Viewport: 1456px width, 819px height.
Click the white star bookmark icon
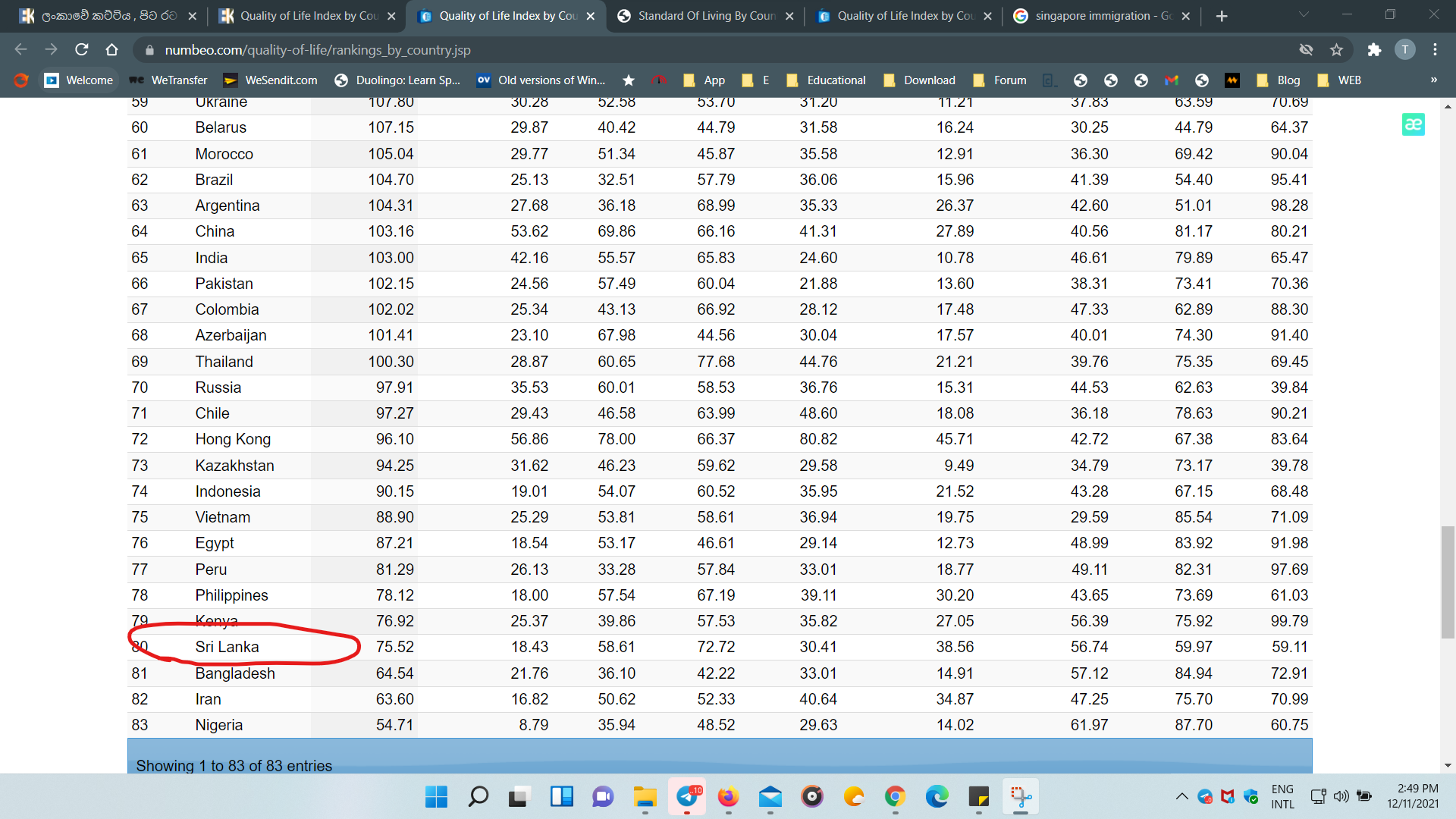click(x=629, y=80)
